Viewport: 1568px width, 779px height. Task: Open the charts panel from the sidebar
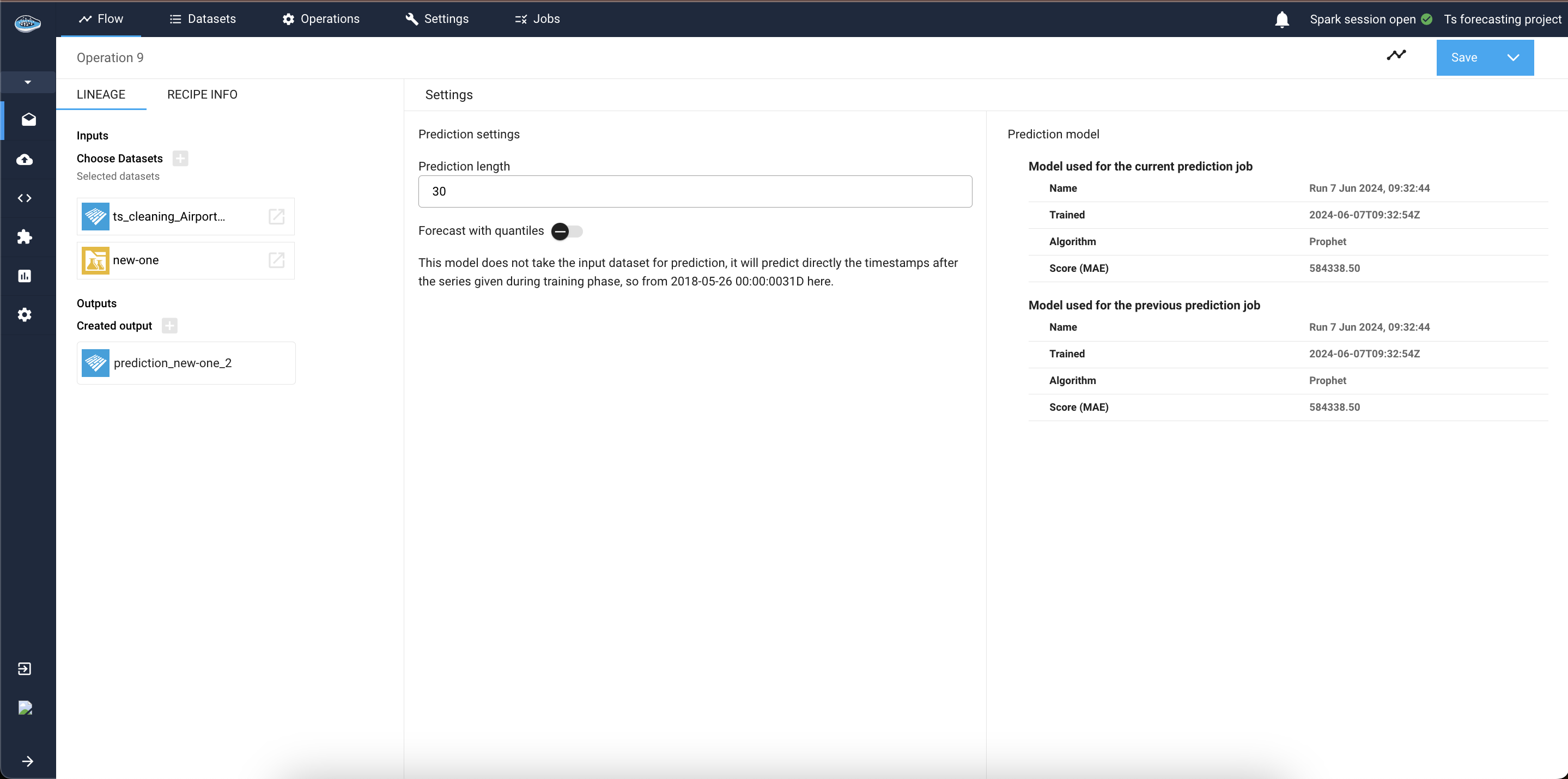click(25, 276)
